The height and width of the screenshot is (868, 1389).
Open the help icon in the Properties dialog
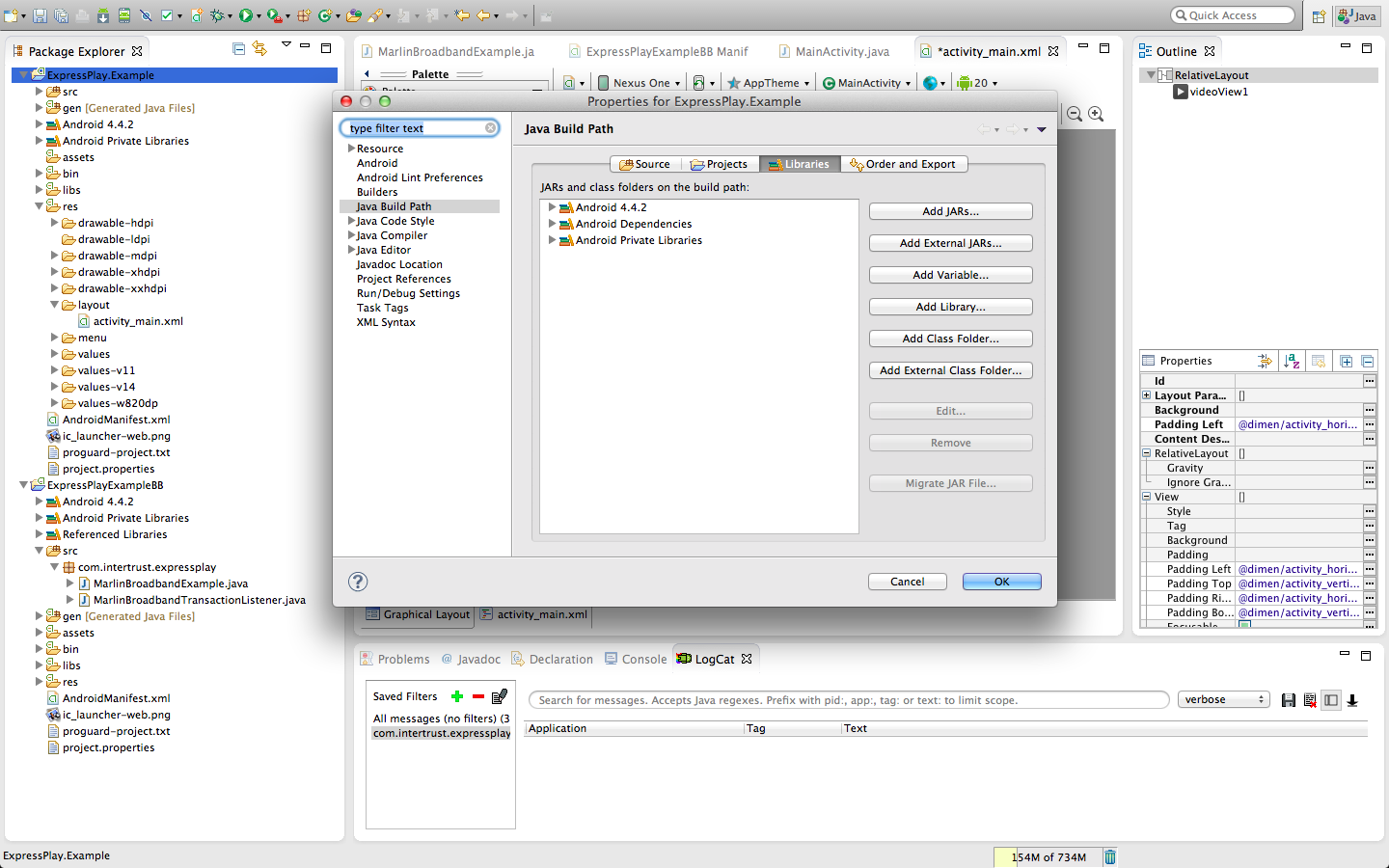(358, 582)
